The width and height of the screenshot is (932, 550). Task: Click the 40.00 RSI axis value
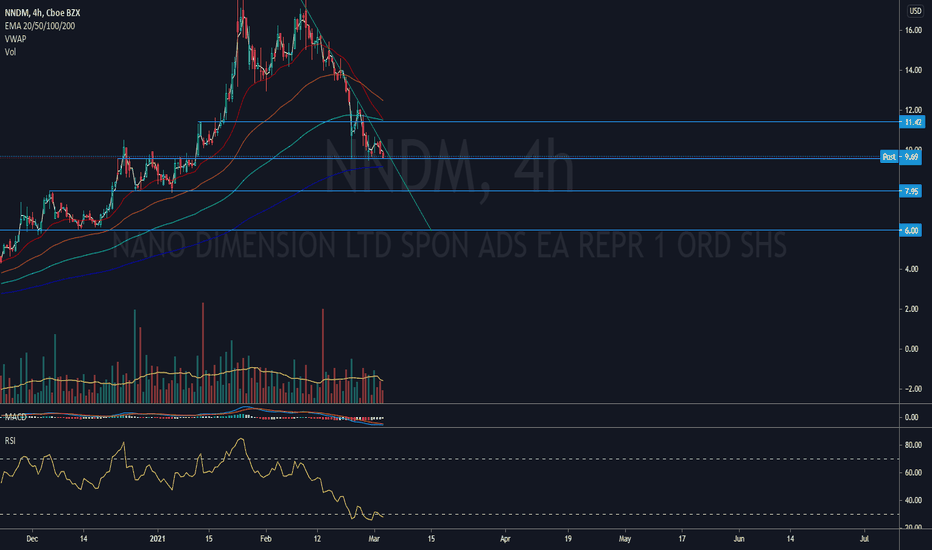coord(913,500)
